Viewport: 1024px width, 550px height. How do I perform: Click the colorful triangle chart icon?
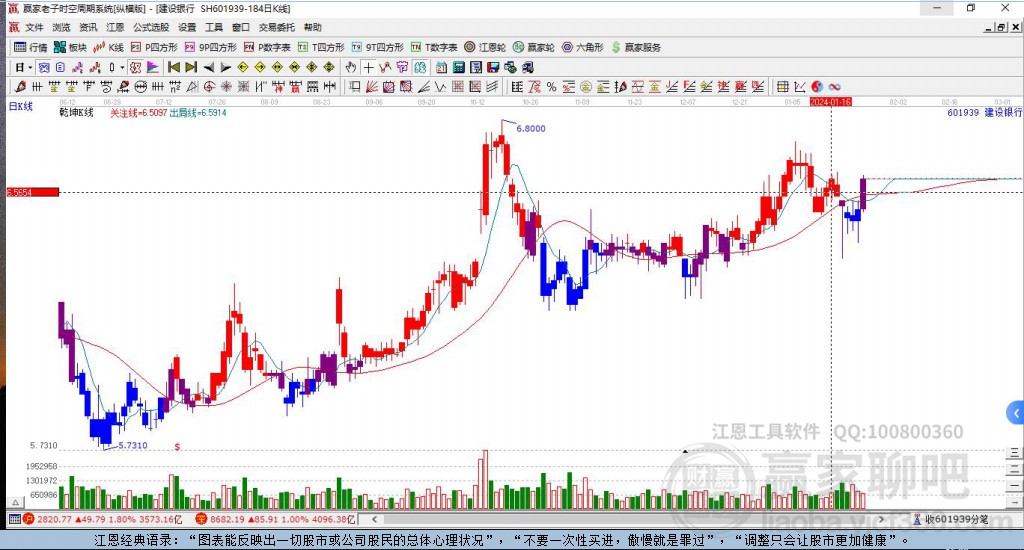[x=152, y=67]
